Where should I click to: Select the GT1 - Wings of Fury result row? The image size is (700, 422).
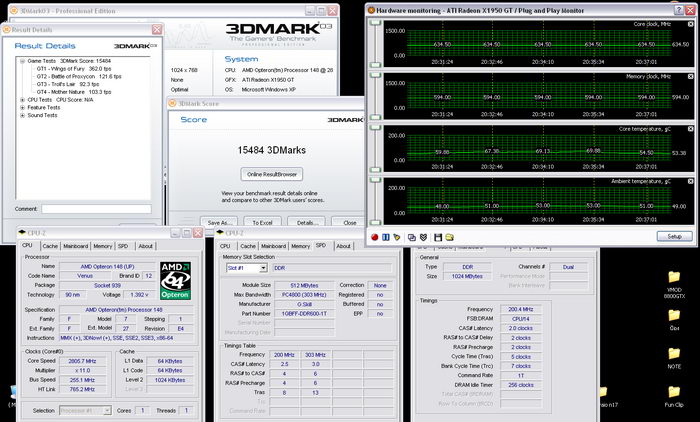point(74,69)
